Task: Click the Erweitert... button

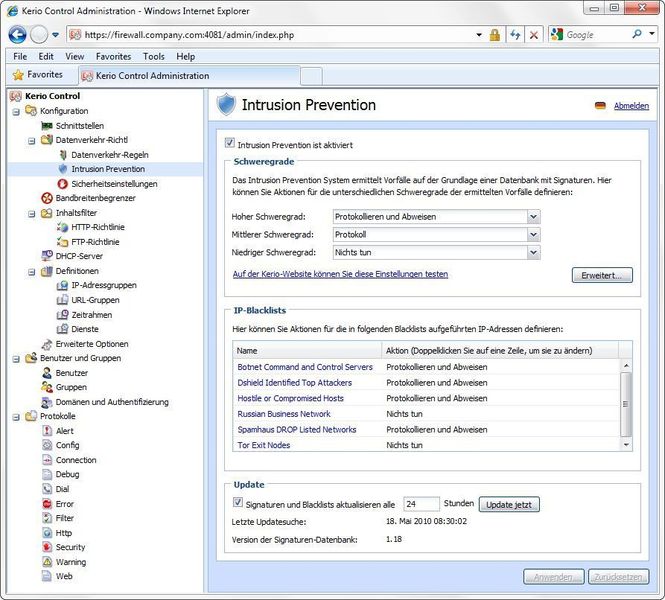Action: pyautogui.click(x=602, y=275)
